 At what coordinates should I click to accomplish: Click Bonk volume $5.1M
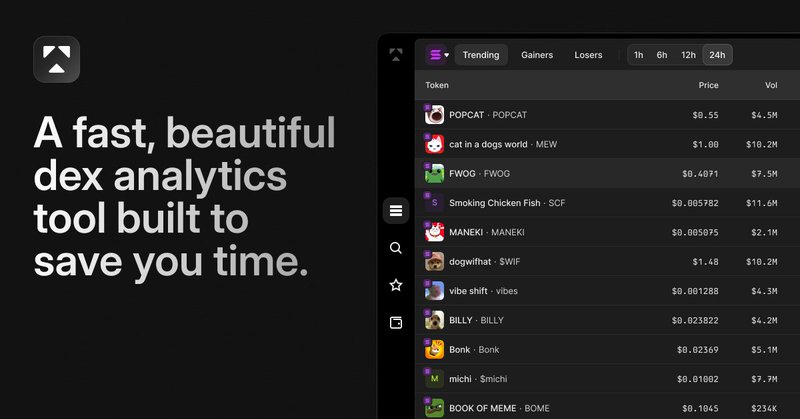pyautogui.click(x=764, y=350)
